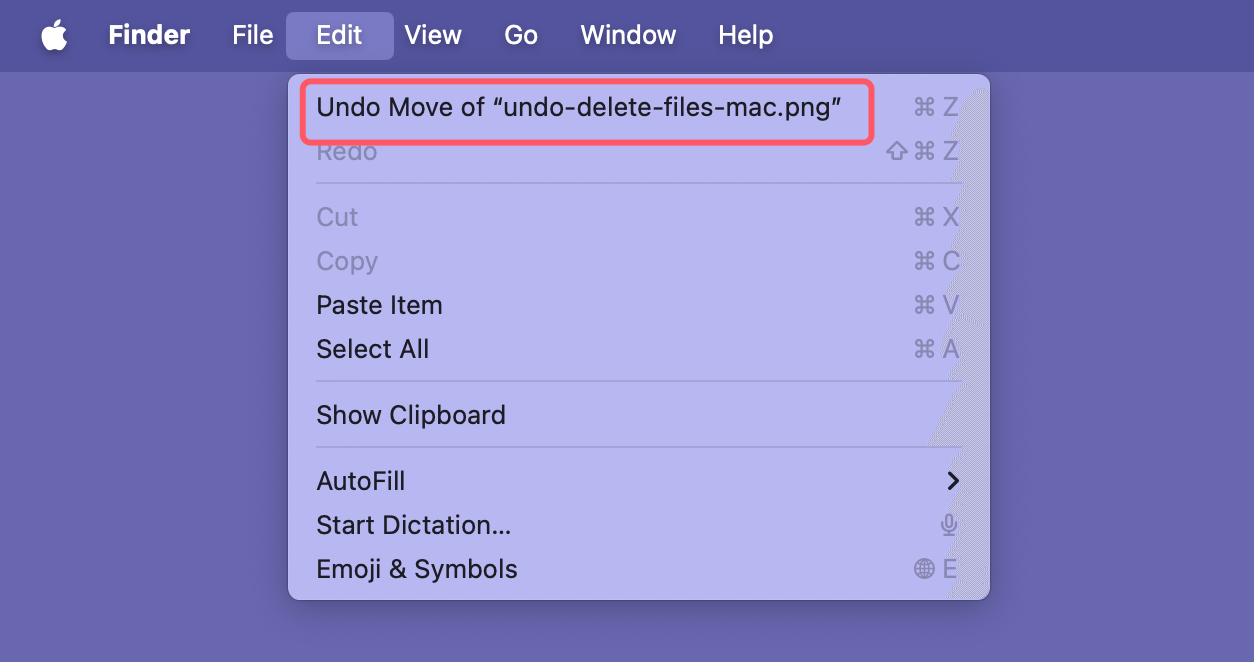1254x662 pixels.
Task: Click the ⌘A shortcut beside Select All
Action: (936, 349)
